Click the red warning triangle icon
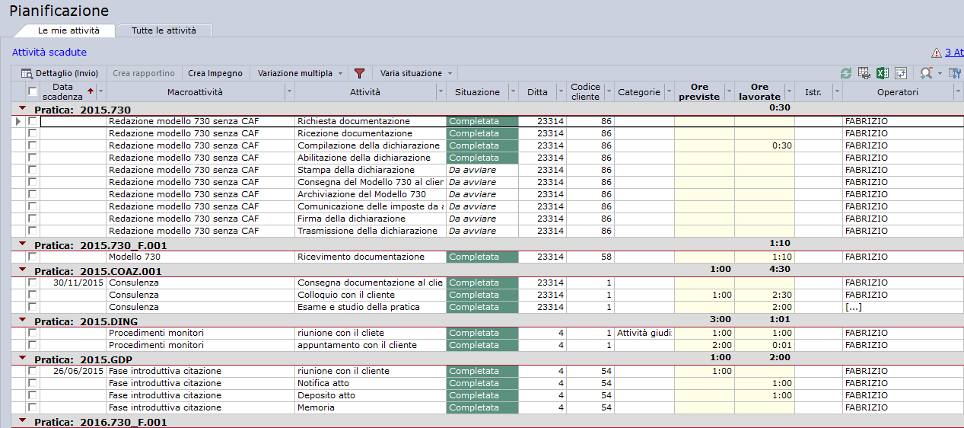Image resolution: width=964 pixels, height=428 pixels. pos(936,52)
